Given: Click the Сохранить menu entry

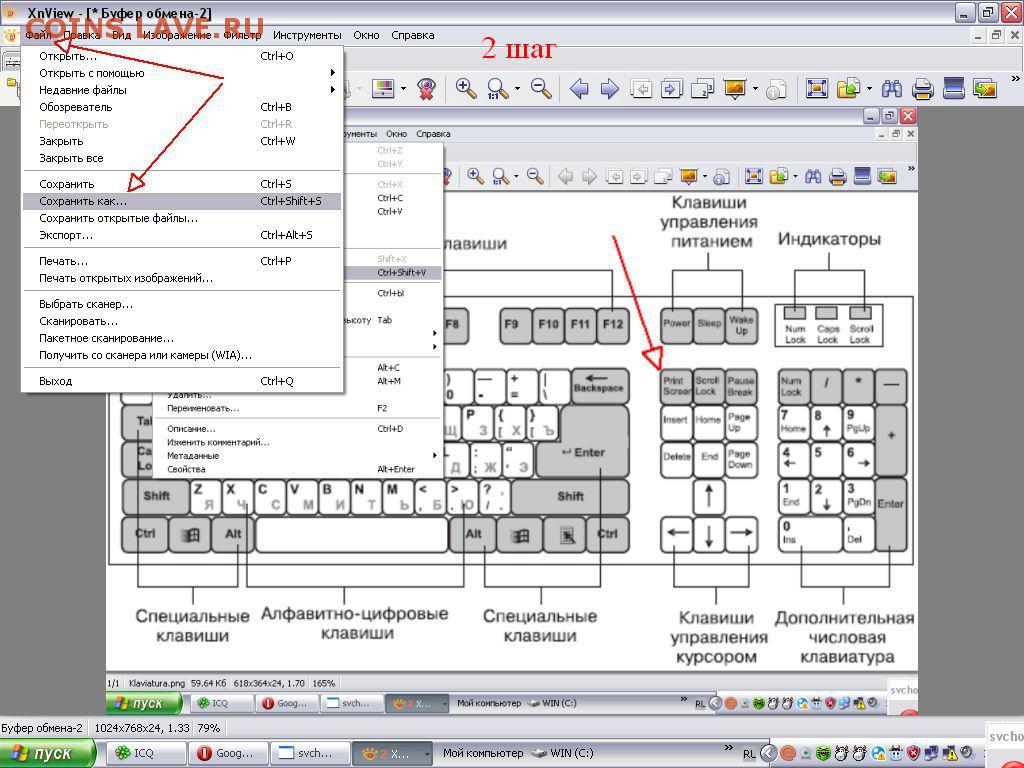Looking at the screenshot, I should (182, 184).
